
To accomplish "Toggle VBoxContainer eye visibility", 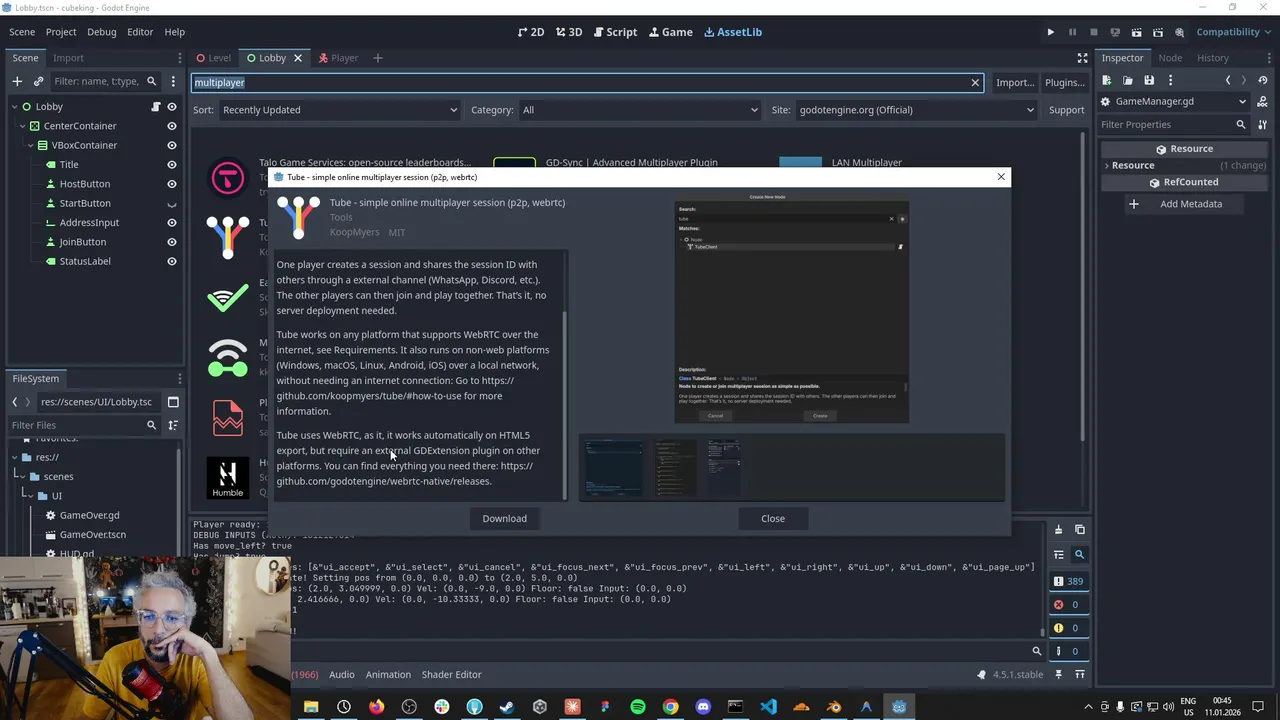I will pos(172,145).
